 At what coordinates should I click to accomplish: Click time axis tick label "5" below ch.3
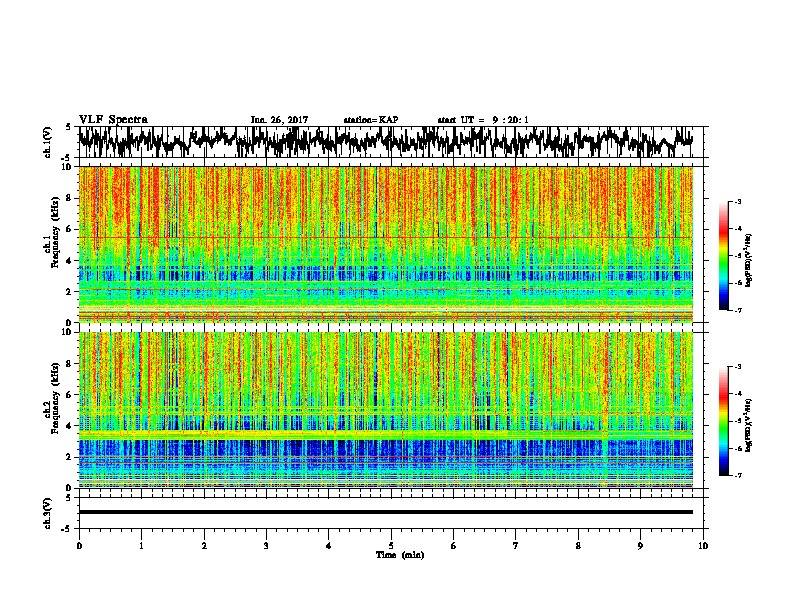pyautogui.click(x=391, y=546)
